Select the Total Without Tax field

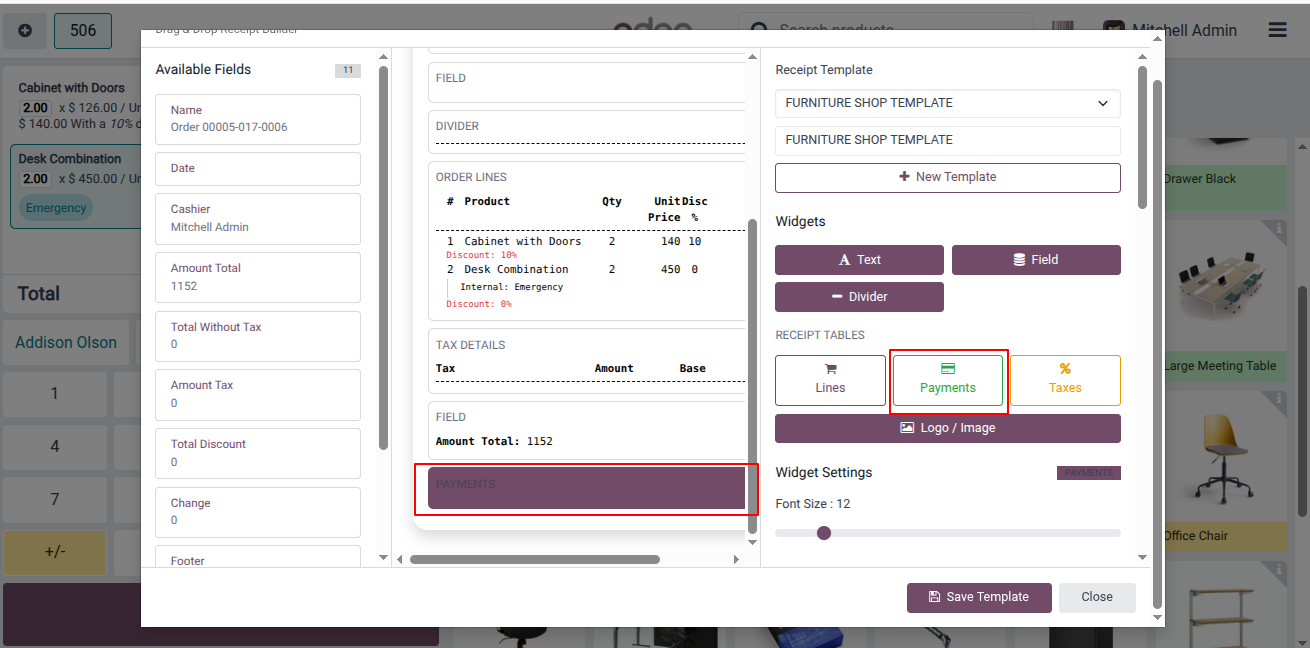tap(258, 336)
